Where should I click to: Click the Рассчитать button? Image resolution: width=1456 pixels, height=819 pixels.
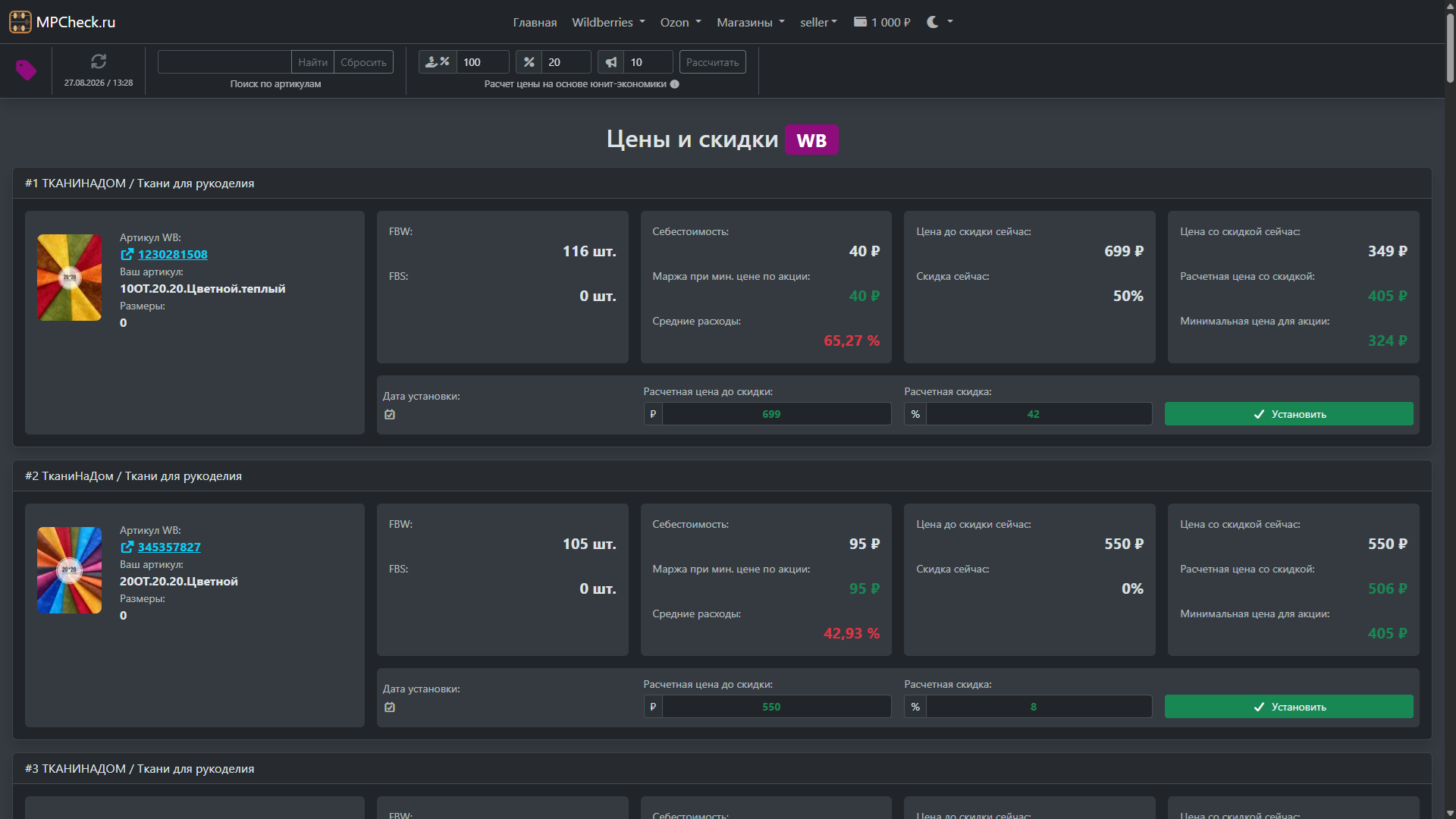(712, 62)
